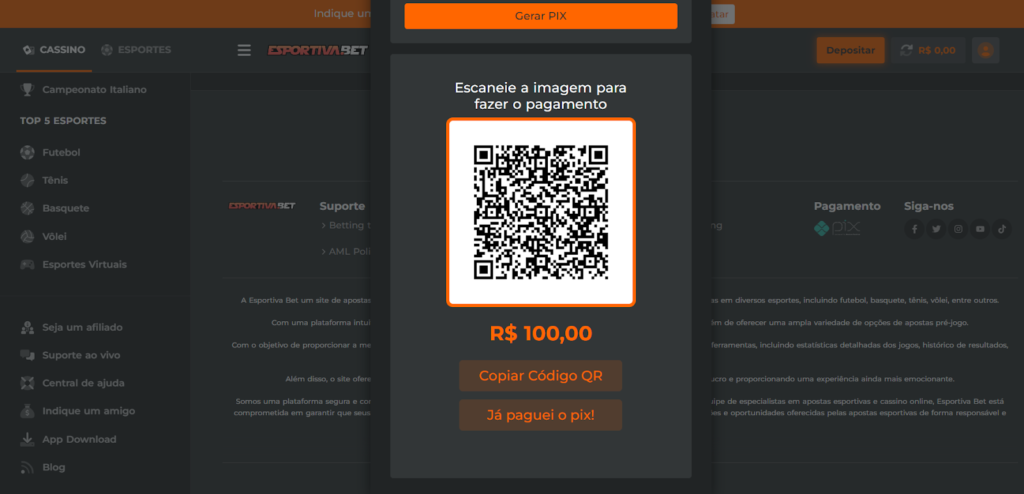Click the PIX QR code image
1024x494 pixels.
click(541, 212)
